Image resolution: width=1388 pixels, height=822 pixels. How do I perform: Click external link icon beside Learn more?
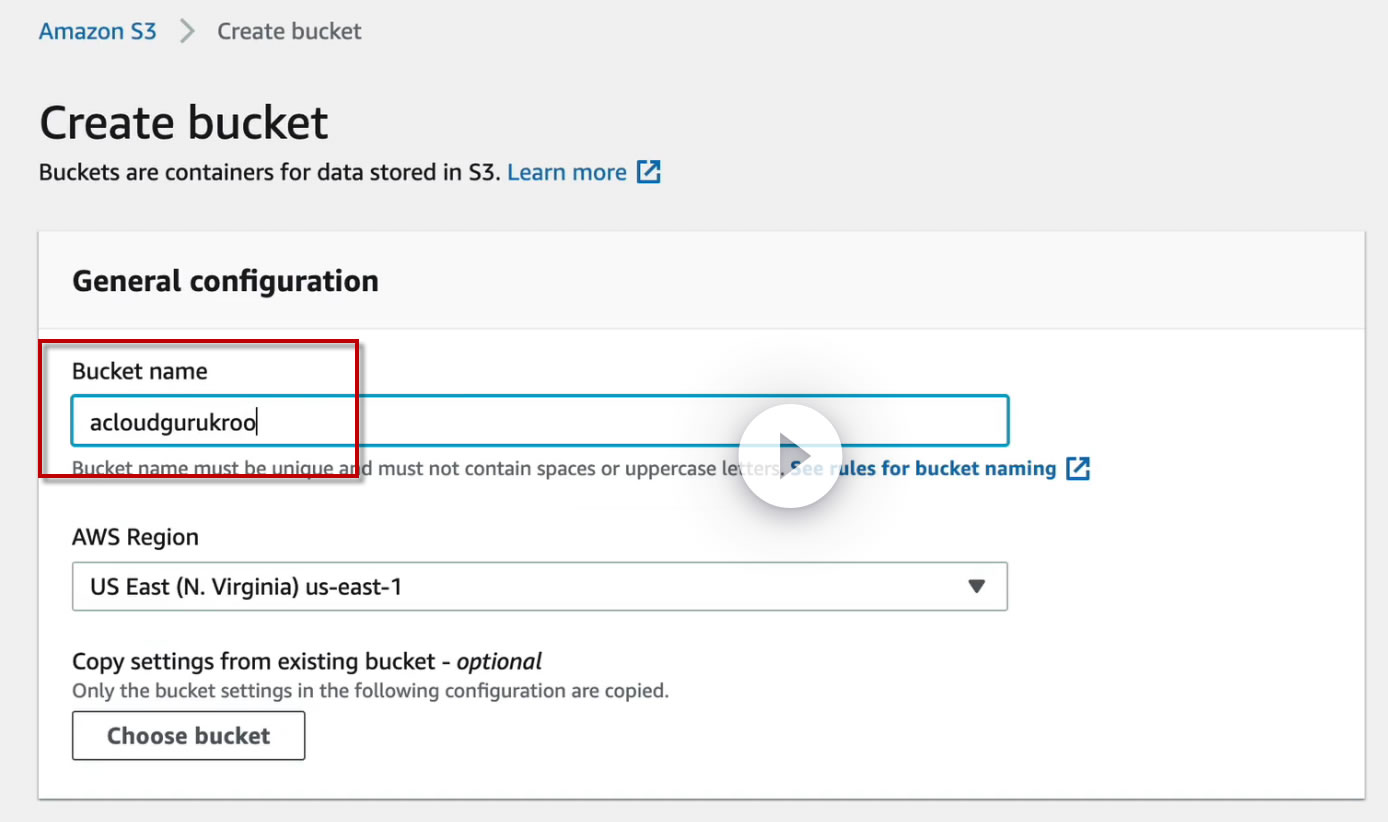649,172
